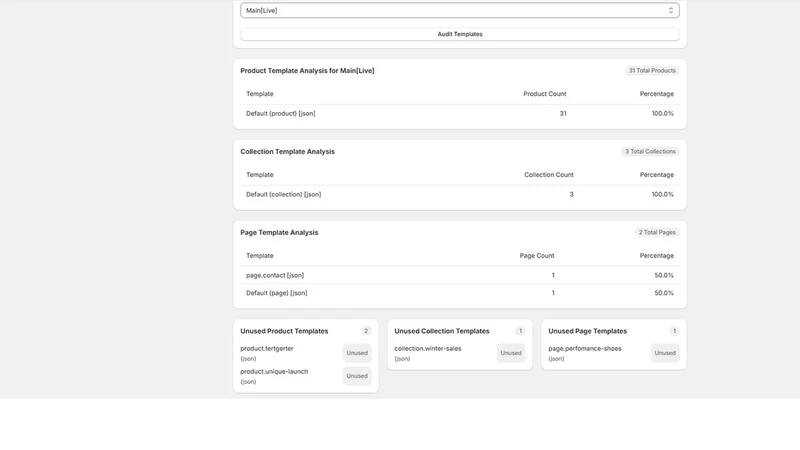Click Unused Page Templates count badge
Screen dimensions: 800x450
(674, 331)
